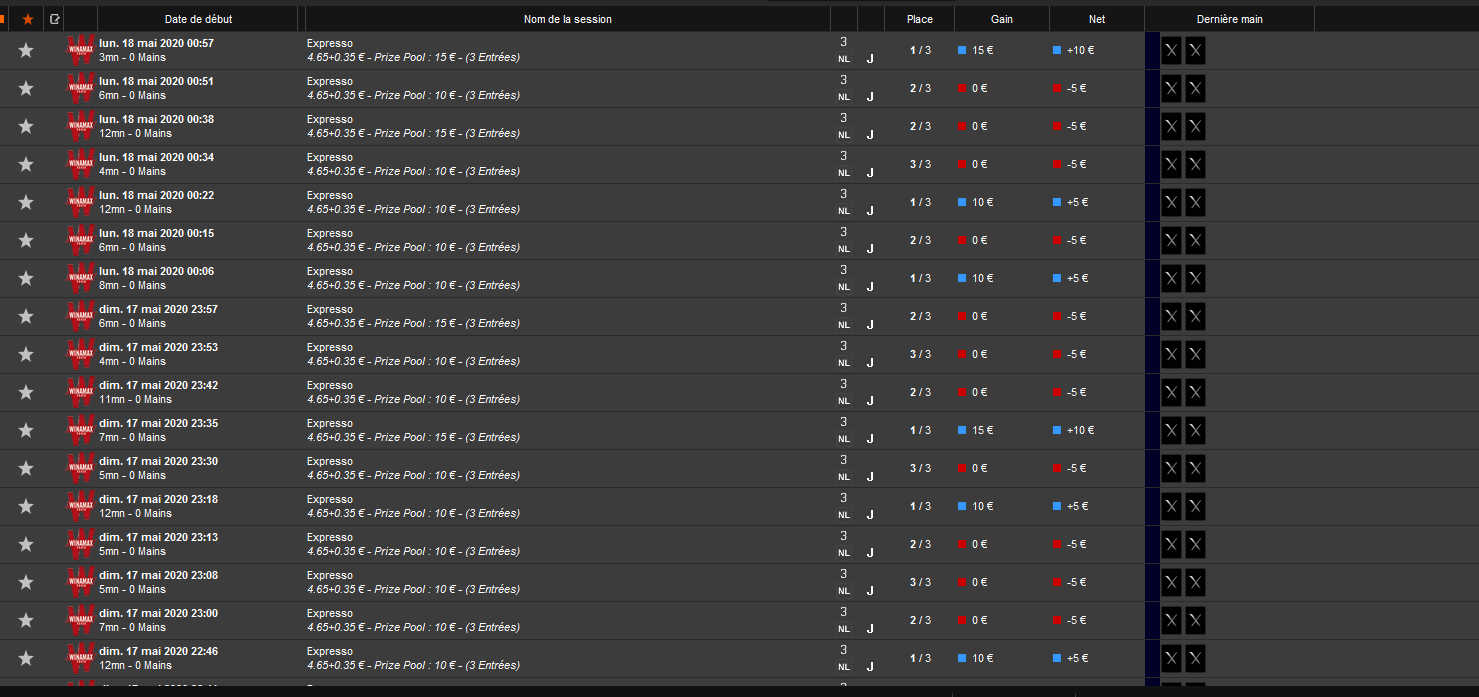Viewport: 1479px width, 697px height.
Task: Click the Winamax logo of the 00:57 session
Action: click(81, 50)
